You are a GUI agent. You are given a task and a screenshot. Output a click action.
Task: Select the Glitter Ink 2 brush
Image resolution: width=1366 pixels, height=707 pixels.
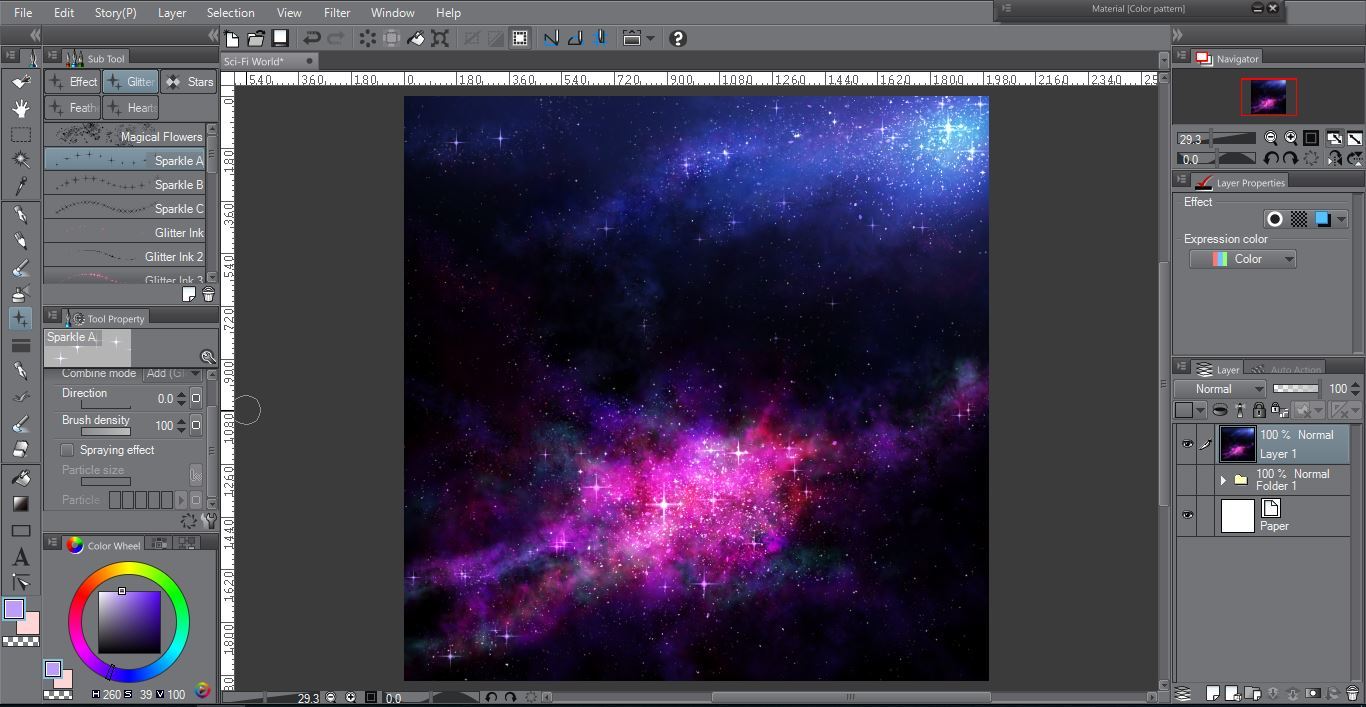(125, 257)
